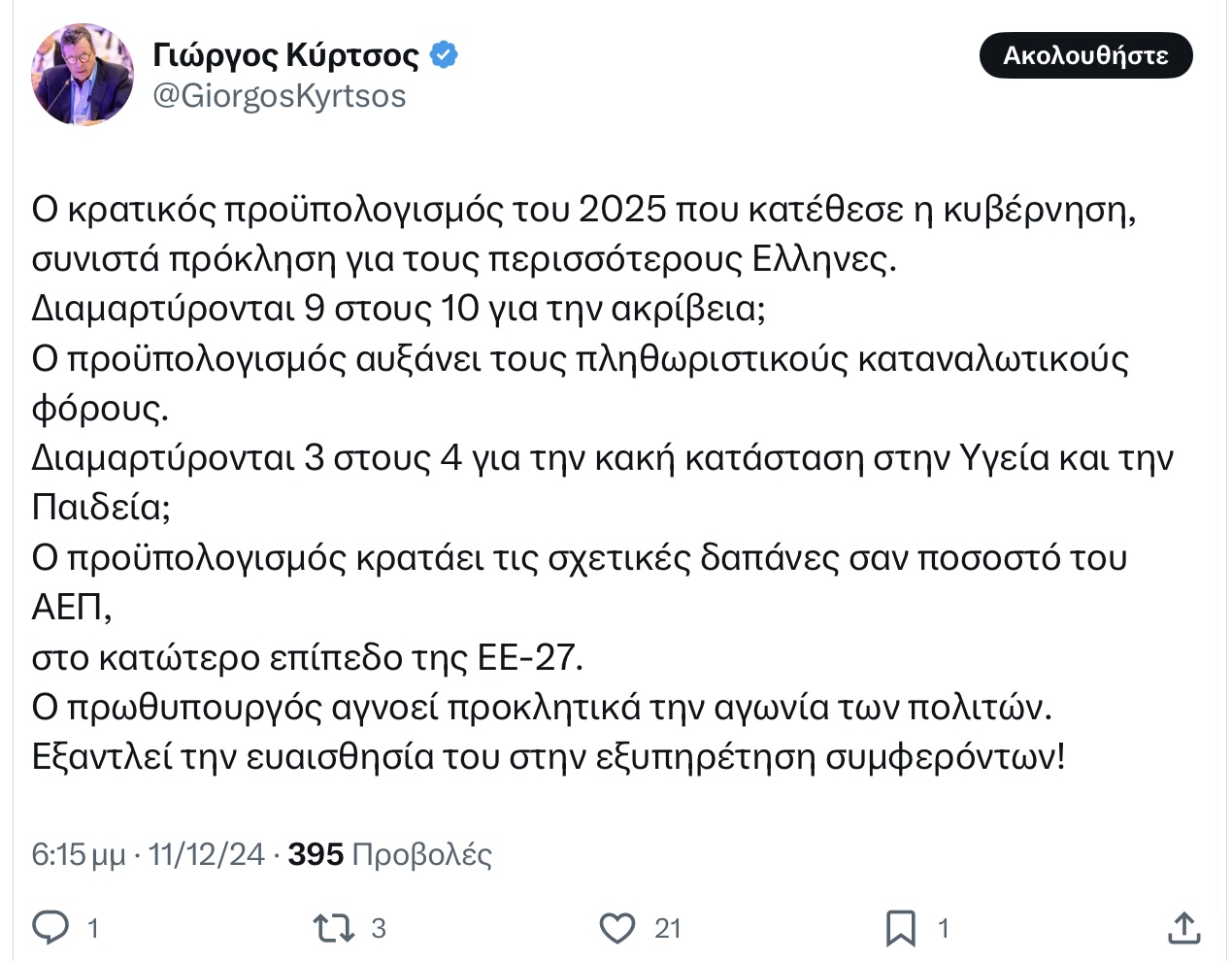Click the @GiorgosKyrtsos handle
This screenshot has height=961, width=1232.
(x=280, y=96)
